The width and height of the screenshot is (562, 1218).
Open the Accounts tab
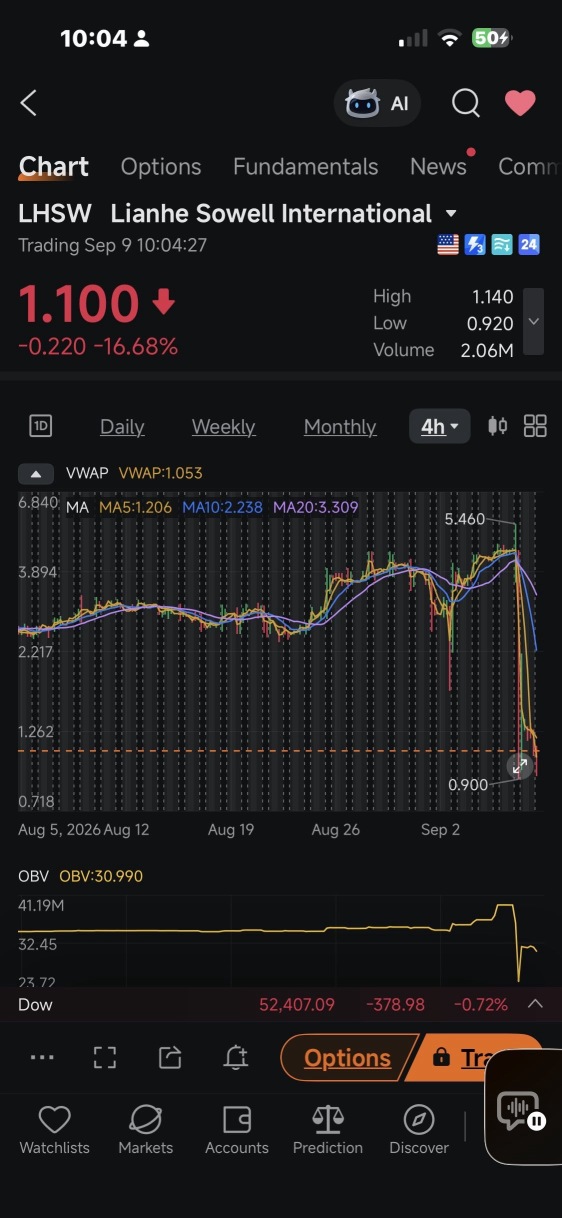[237, 1130]
